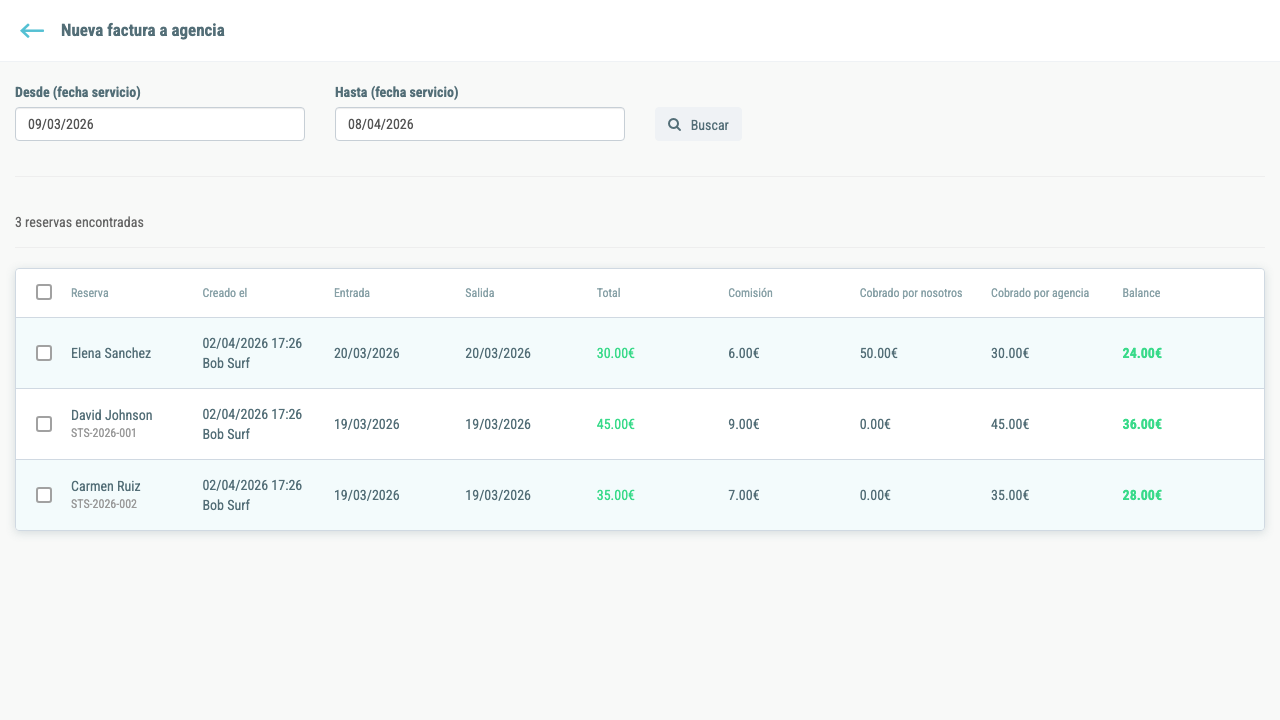Image resolution: width=1280 pixels, height=720 pixels.
Task: Click the magnifier icon in Buscar
Action: pyautogui.click(x=675, y=125)
